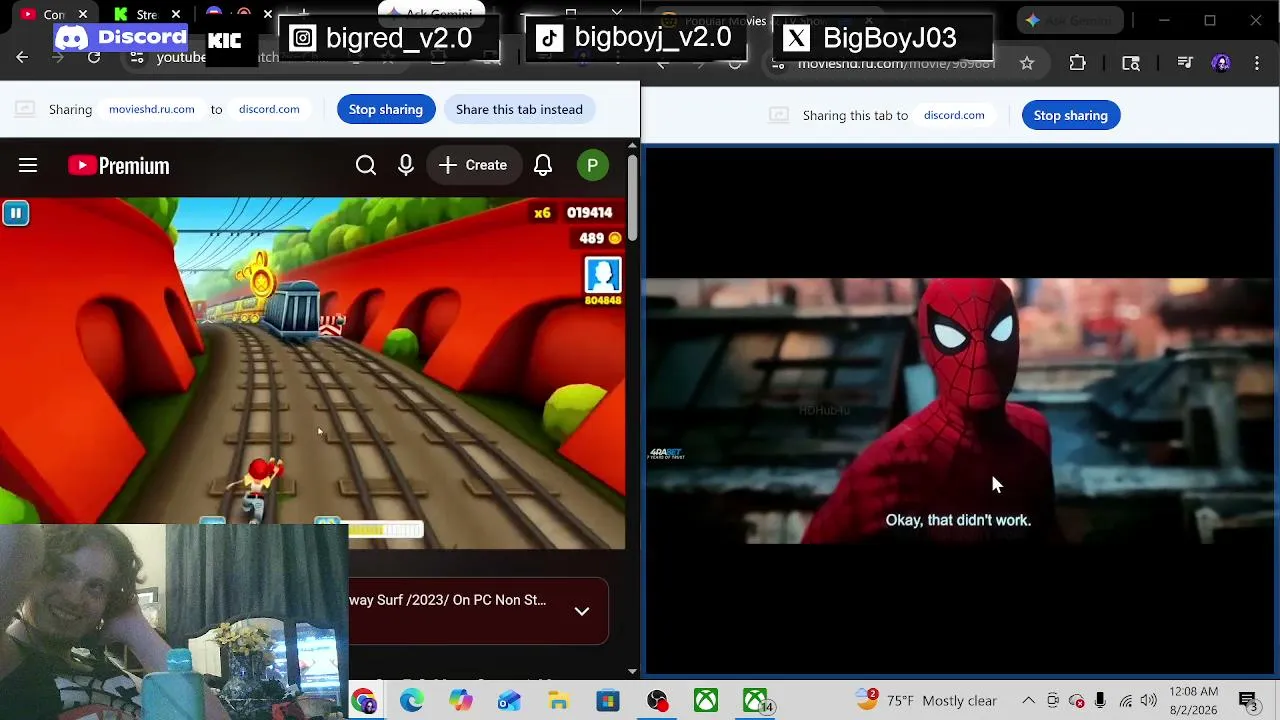
Task: Click the video title 'way Surf /2023/ On PC Non St...'
Action: pos(447,600)
